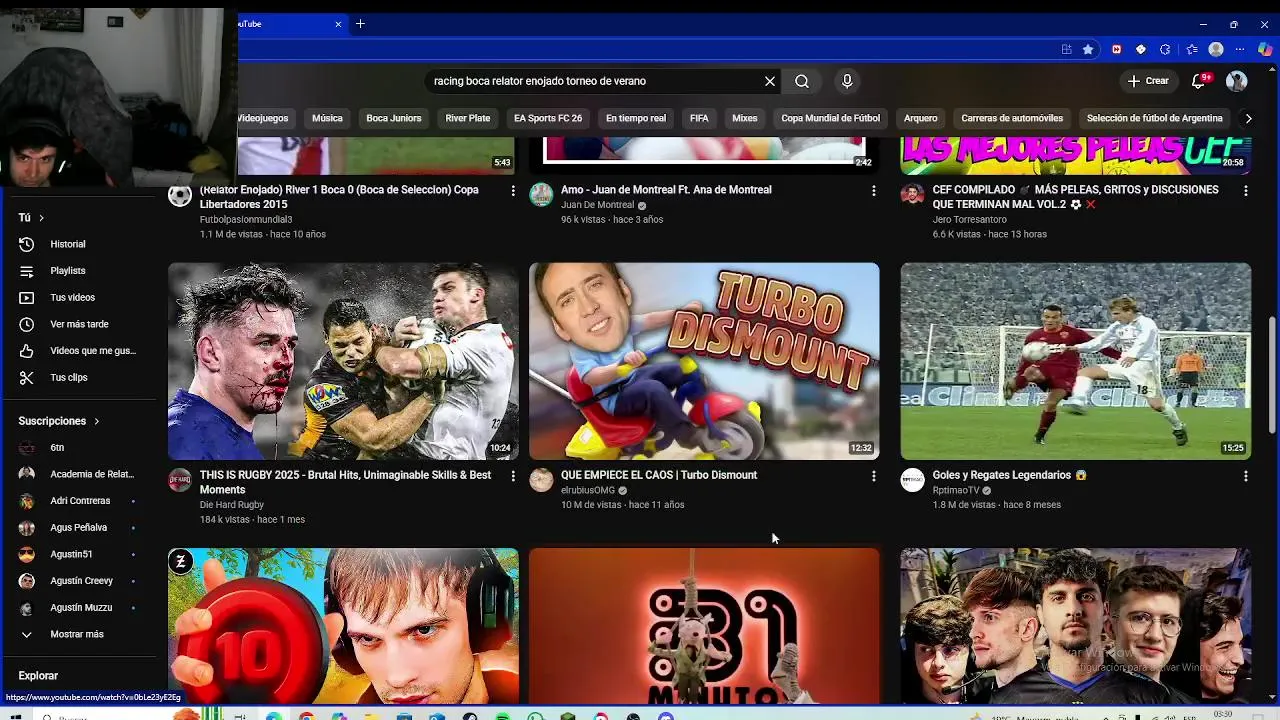The image size is (1280, 720).
Task: Open options for QUE EMPIECE EL CAOS video
Action: 873,476
